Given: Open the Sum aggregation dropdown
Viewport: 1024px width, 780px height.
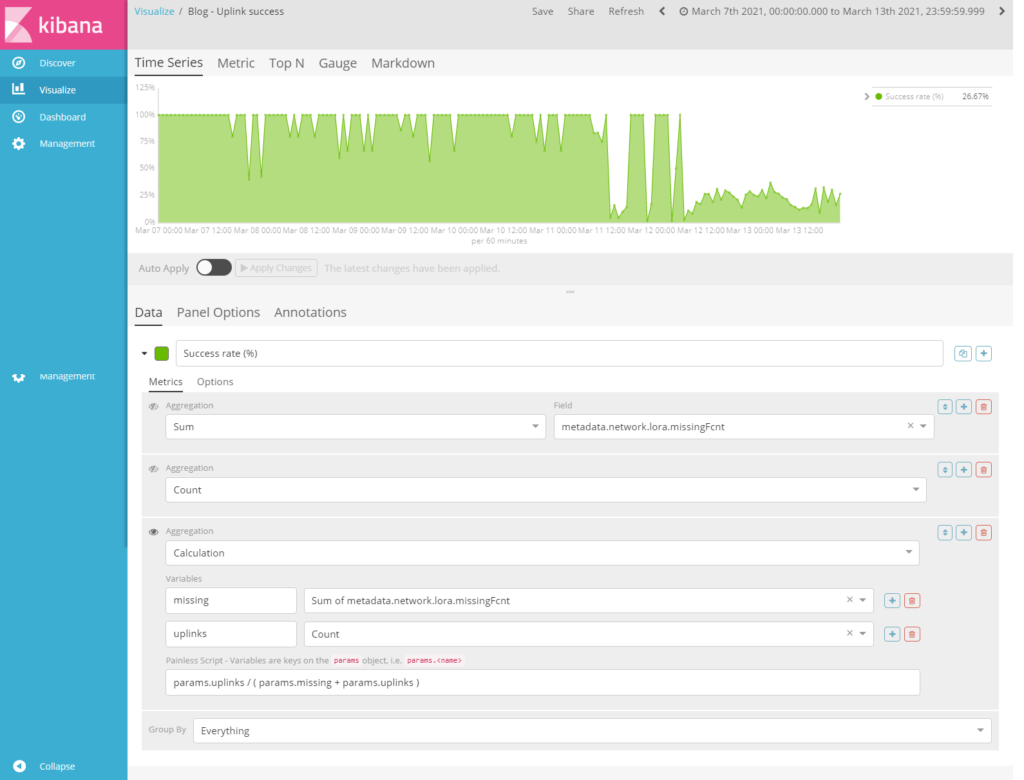Looking at the screenshot, I should click(355, 427).
